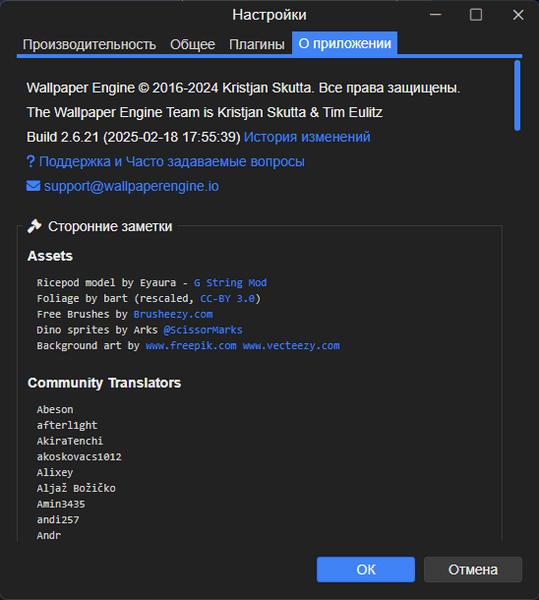Open the @ScissorMarks link
Image resolution: width=539 pixels, height=600 pixels.
point(203,330)
